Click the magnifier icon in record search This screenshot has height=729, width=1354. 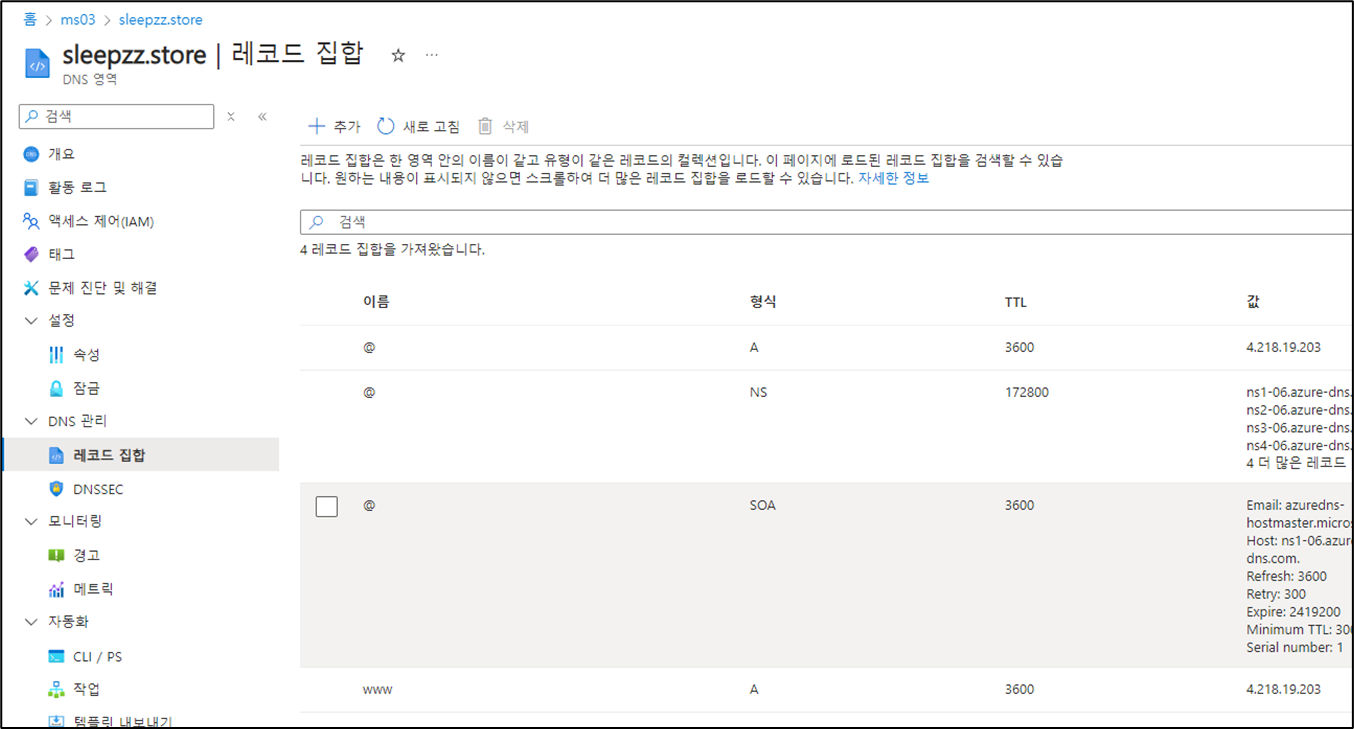coord(316,222)
